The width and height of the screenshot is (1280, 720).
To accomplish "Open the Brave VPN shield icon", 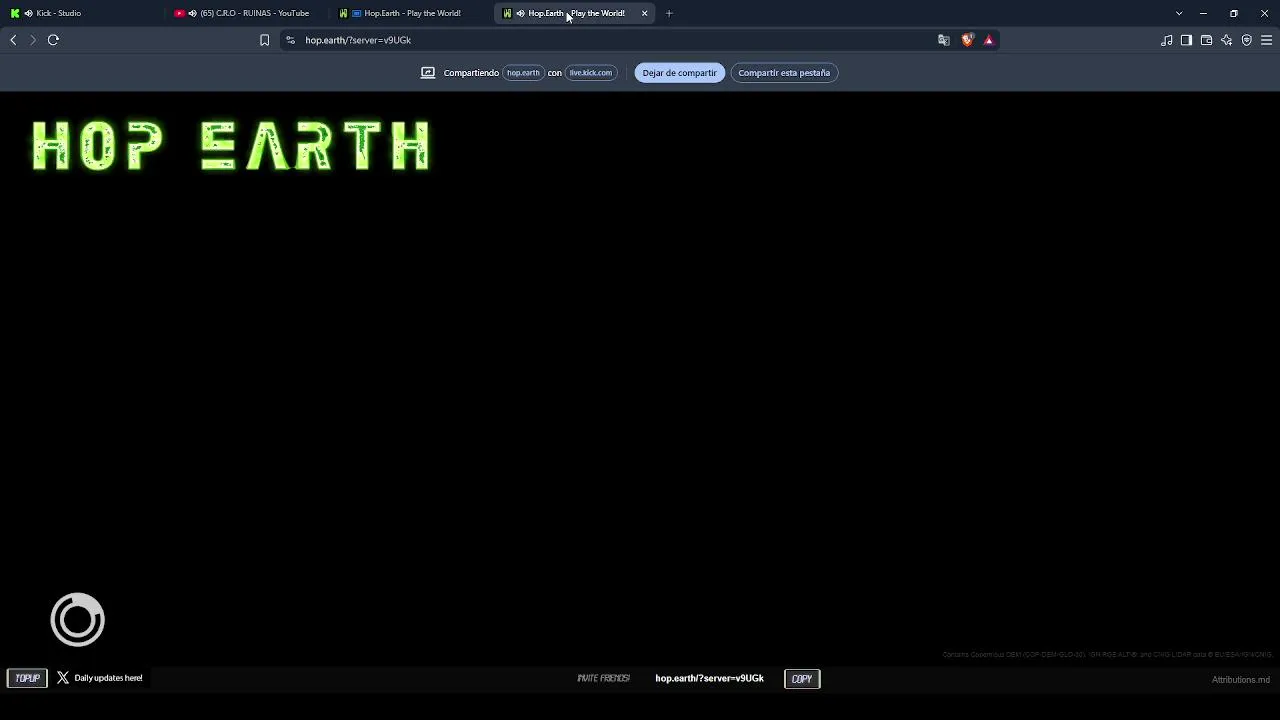I will click(x=1246, y=40).
